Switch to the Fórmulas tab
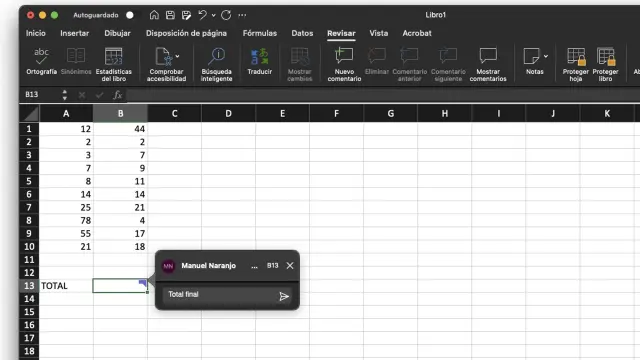The image size is (640, 360). 260,33
